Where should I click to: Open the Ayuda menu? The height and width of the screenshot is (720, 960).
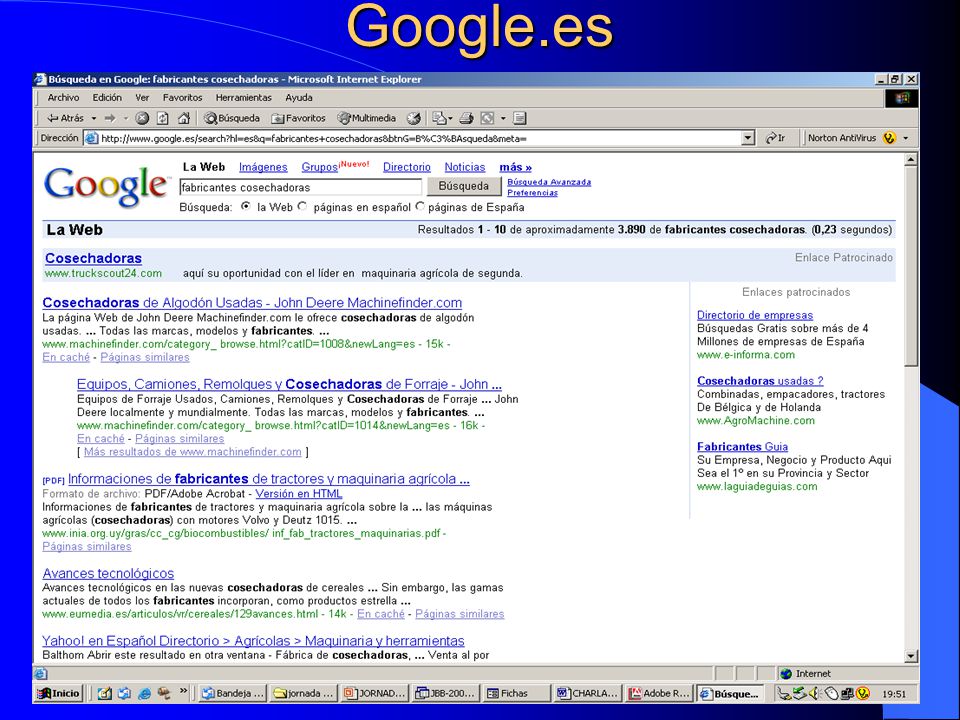299,97
